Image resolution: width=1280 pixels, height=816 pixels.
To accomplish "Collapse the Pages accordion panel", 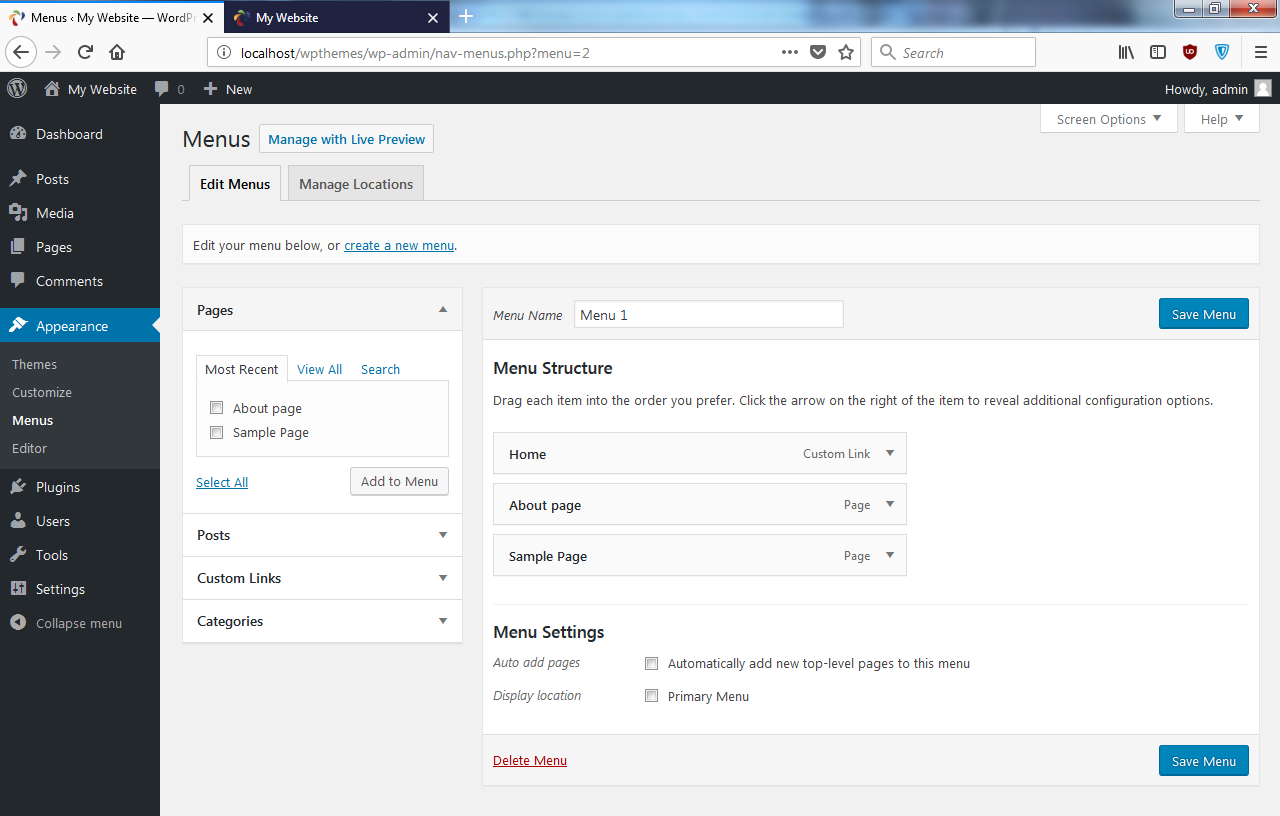I will pyautogui.click(x=443, y=310).
